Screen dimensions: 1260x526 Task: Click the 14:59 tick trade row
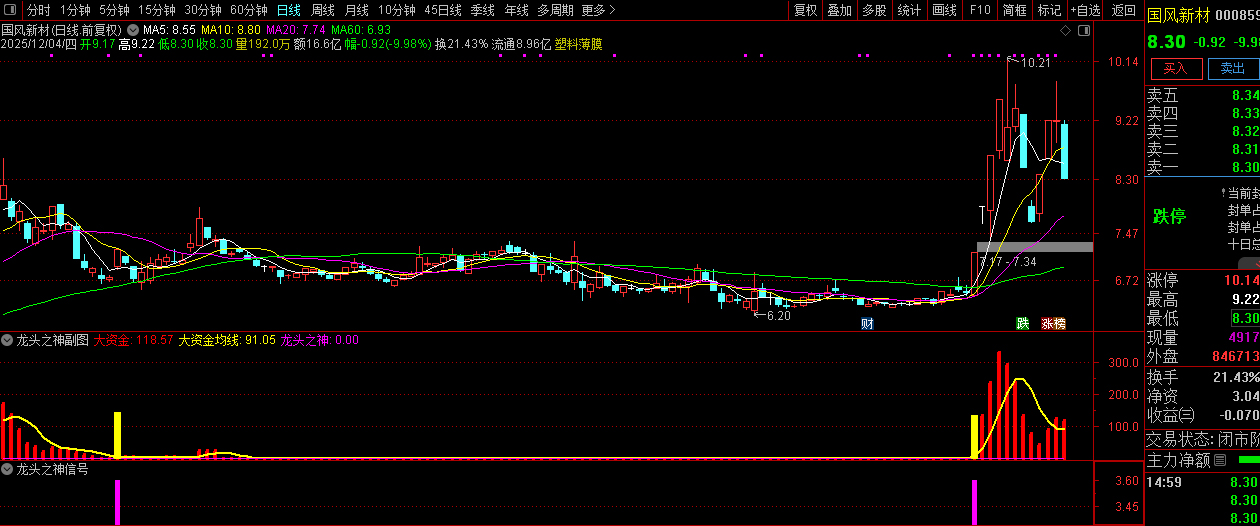pos(1203,483)
